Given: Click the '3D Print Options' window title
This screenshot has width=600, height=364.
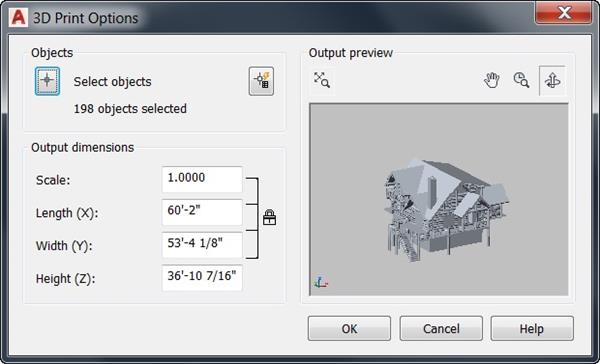Looking at the screenshot, I should (x=85, y=18).
